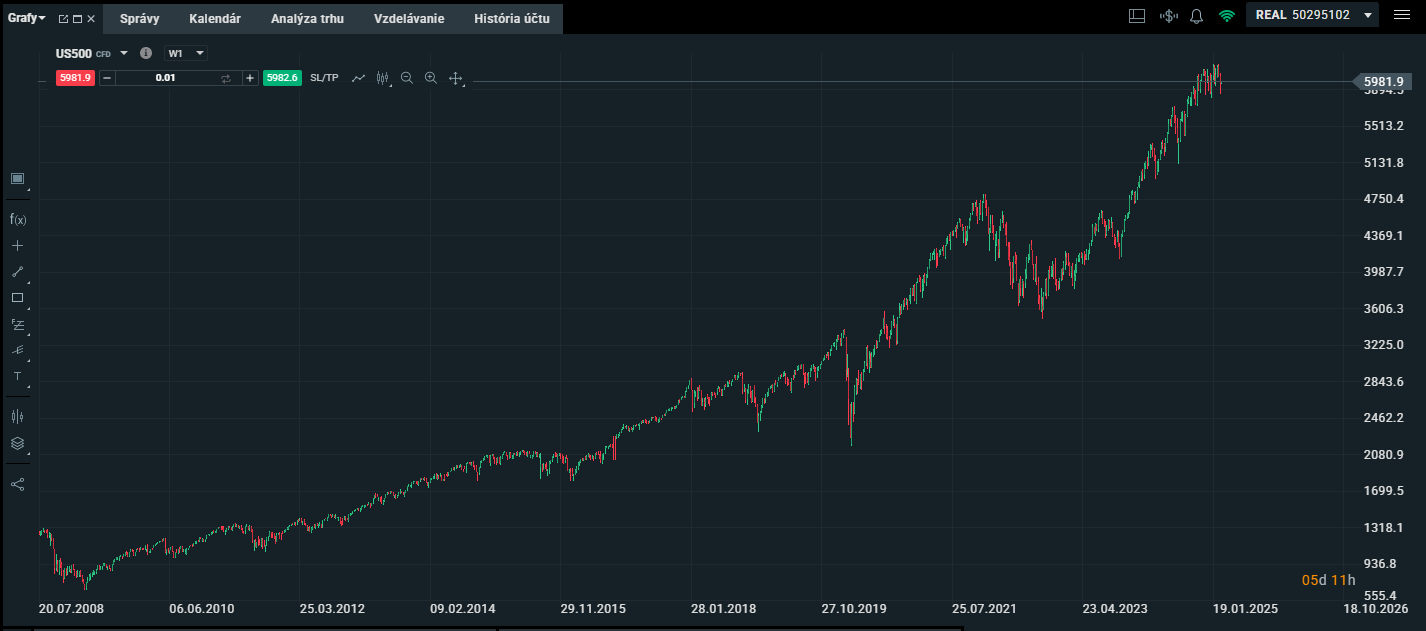This screenshot has width=1426, height=631.
Task: Toggle the SL/TP option
Action: click(324, 78)
